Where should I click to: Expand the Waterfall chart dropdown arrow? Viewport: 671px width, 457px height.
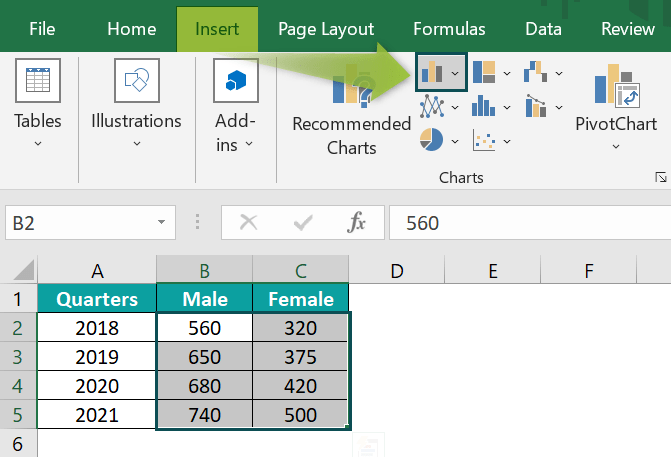pyautogui.click(x=559, y=74)
